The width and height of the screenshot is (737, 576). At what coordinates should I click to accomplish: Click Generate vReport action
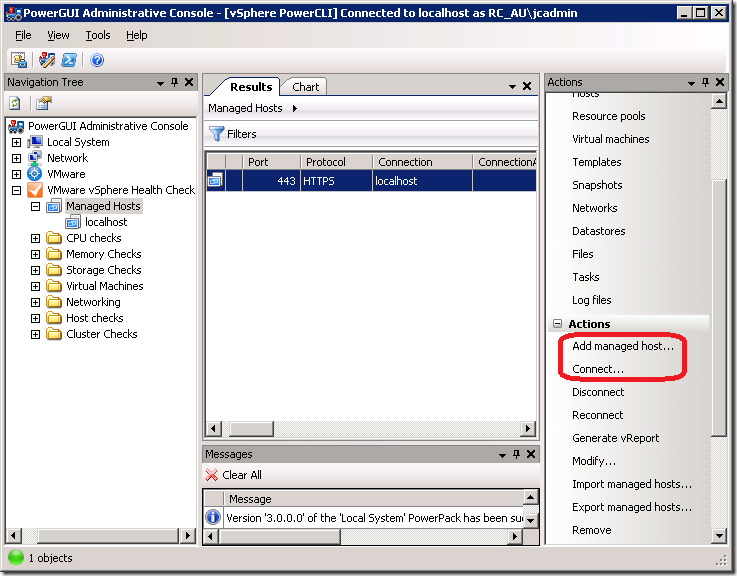615,438
